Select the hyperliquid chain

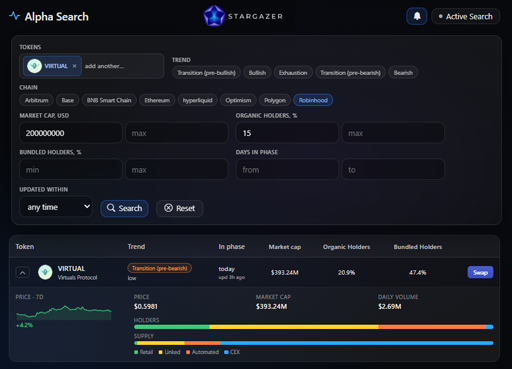pyautogui.click(x=197, y=100)
